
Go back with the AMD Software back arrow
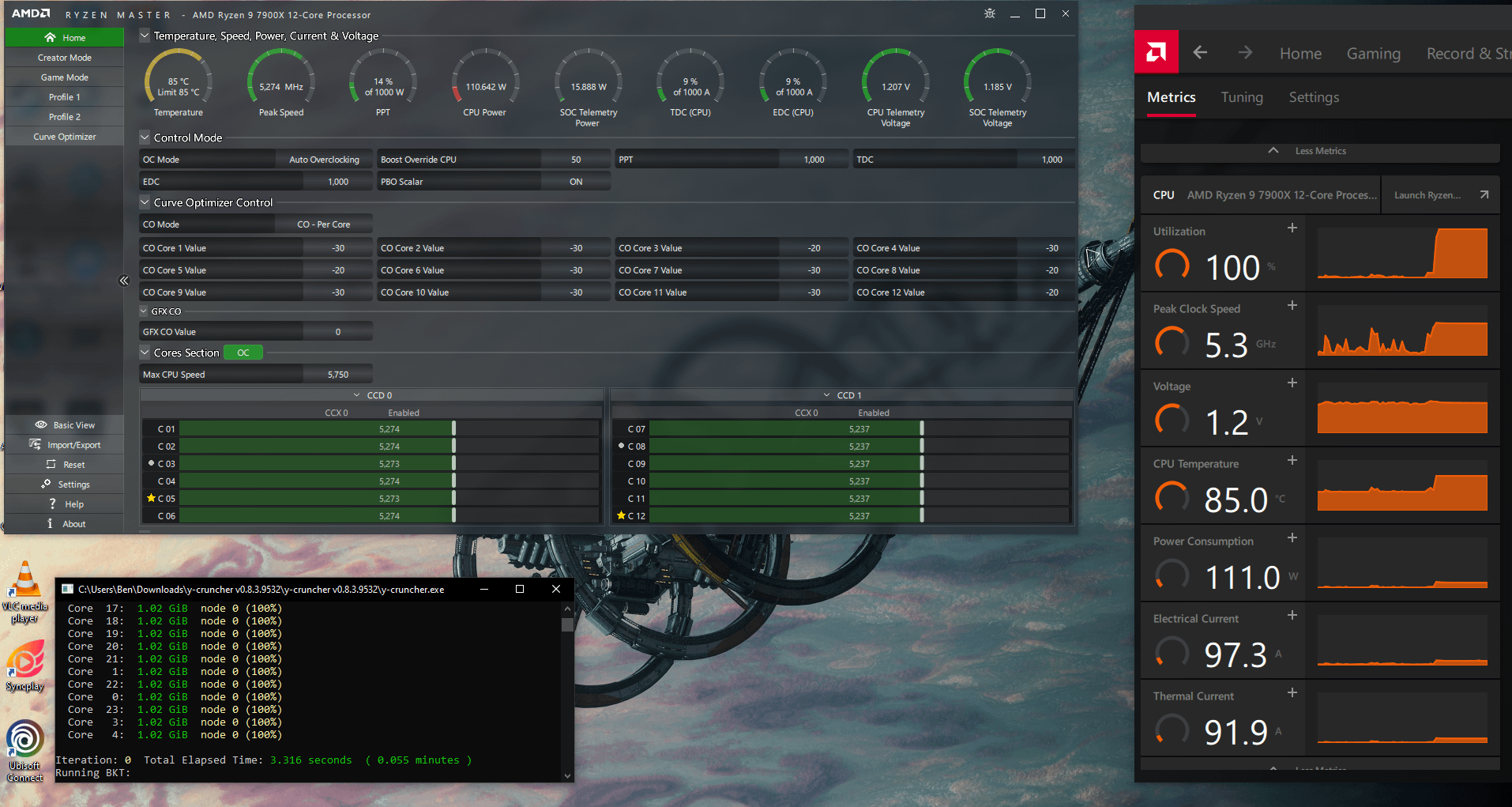click(x=1200, y=52)
